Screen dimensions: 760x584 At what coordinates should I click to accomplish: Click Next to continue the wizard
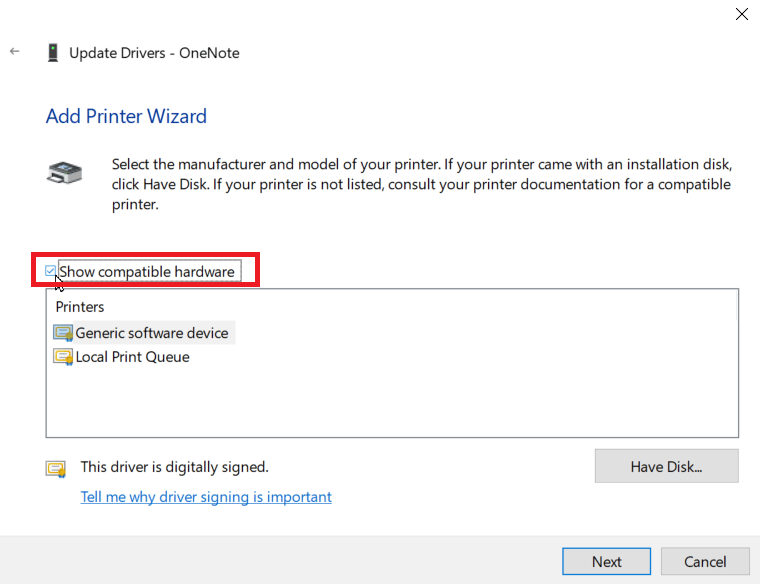606,561
